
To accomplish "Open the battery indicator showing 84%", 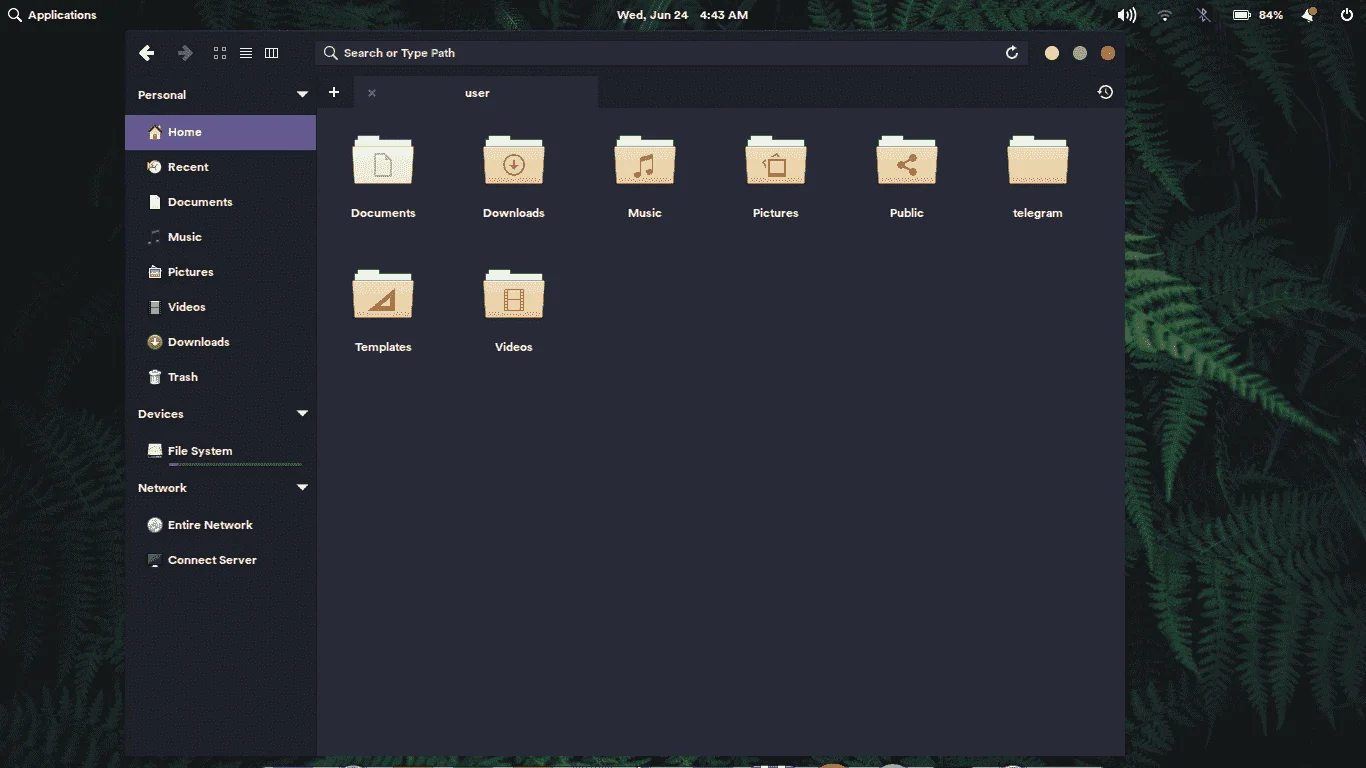I will click(1257, 15).
